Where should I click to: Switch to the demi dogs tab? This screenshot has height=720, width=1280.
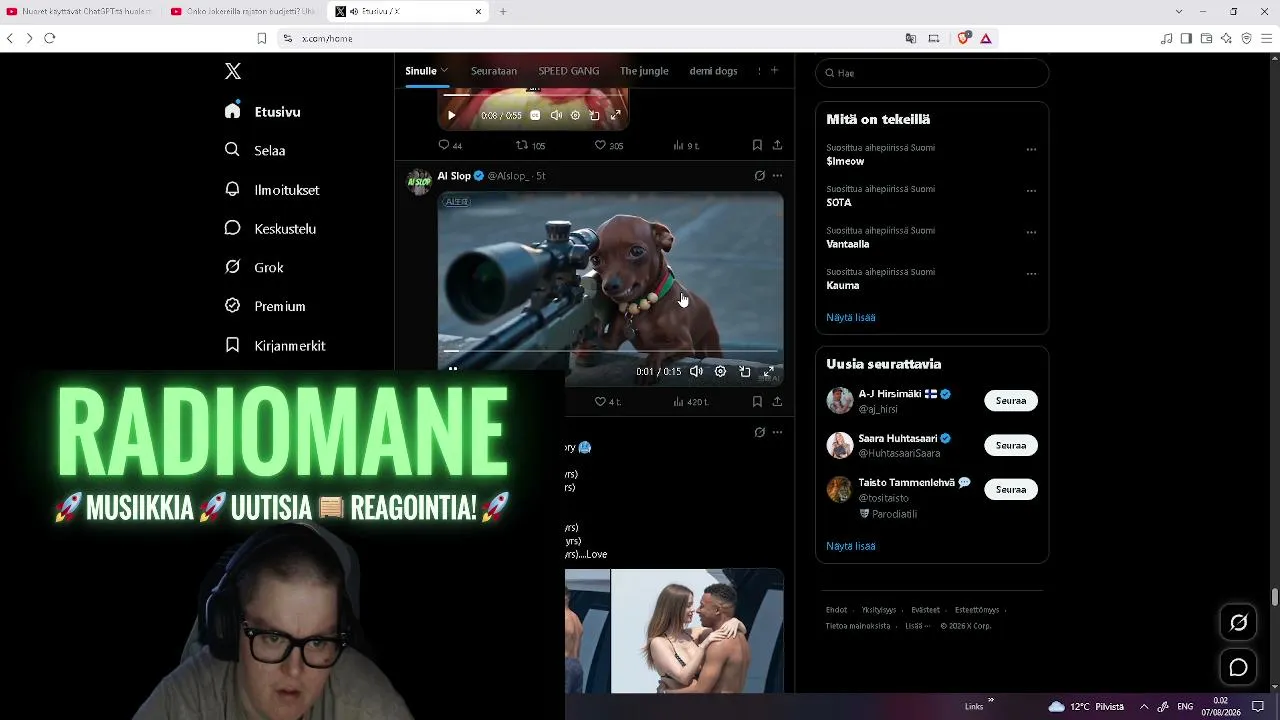click(713, 71)
